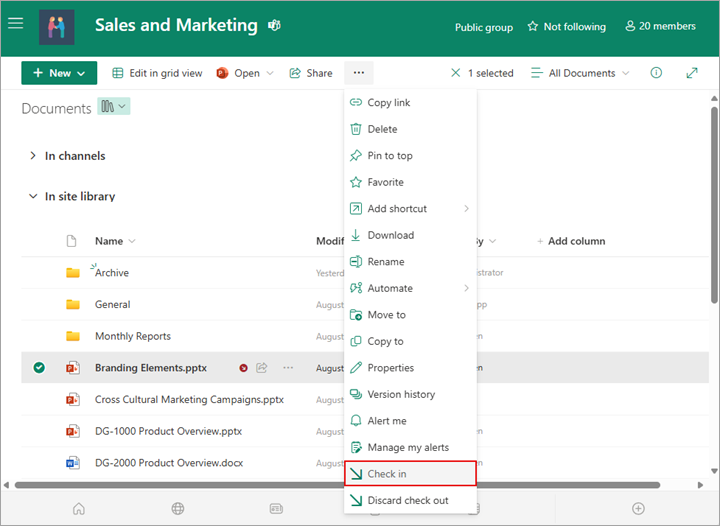Expand the In channels group
Image resolution: width=720 pixels, height=526 pixels.
34,156
